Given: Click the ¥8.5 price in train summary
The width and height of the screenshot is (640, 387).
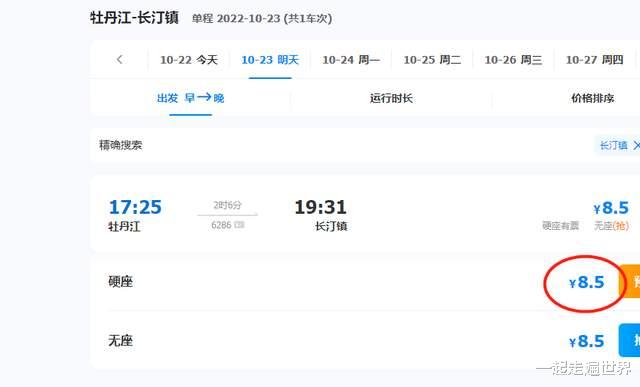Looking at the screenshot, I should coord(611,208).
